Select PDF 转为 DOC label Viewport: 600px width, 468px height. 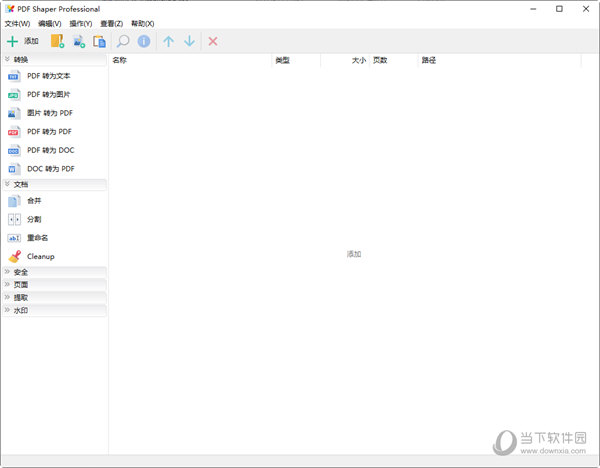tap(51, 150)
